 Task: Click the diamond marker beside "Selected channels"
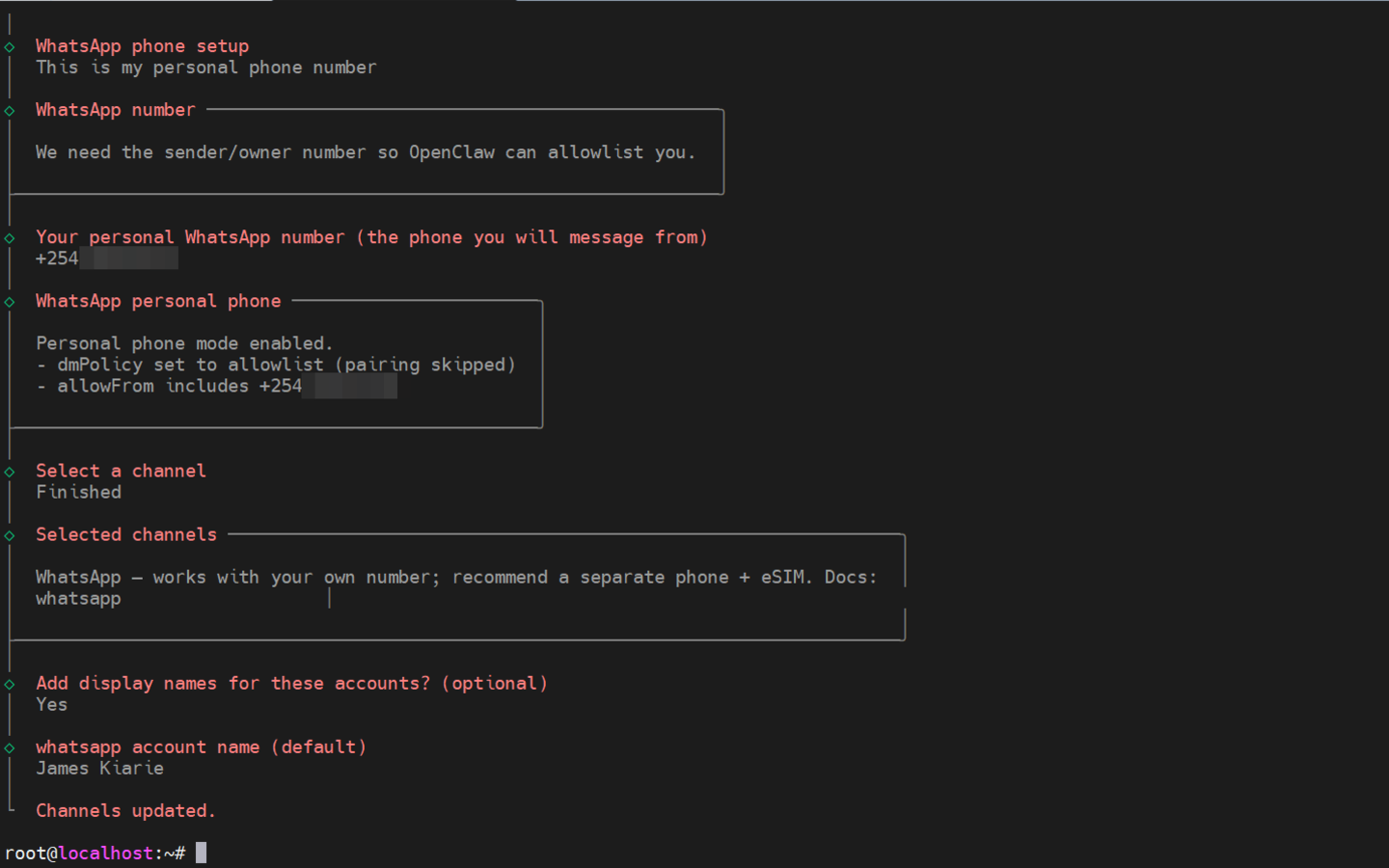click(9, 535)
